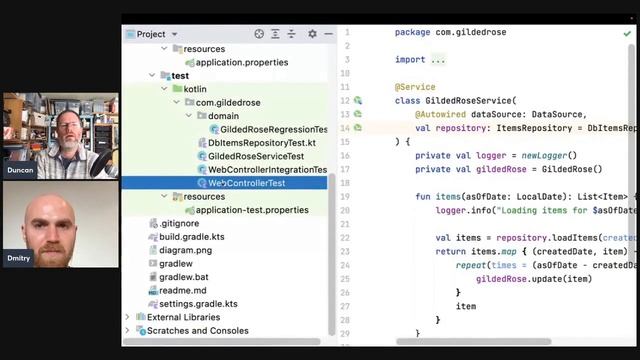The height and width of the screenshot is (360, 640).
Task: Select the .gitignore file
Action: (179, 223)
